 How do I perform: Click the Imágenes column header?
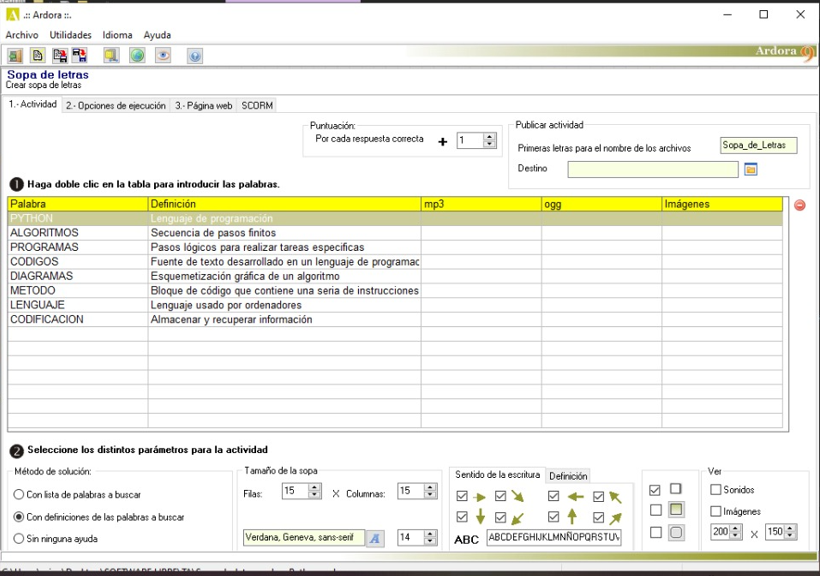722,204
